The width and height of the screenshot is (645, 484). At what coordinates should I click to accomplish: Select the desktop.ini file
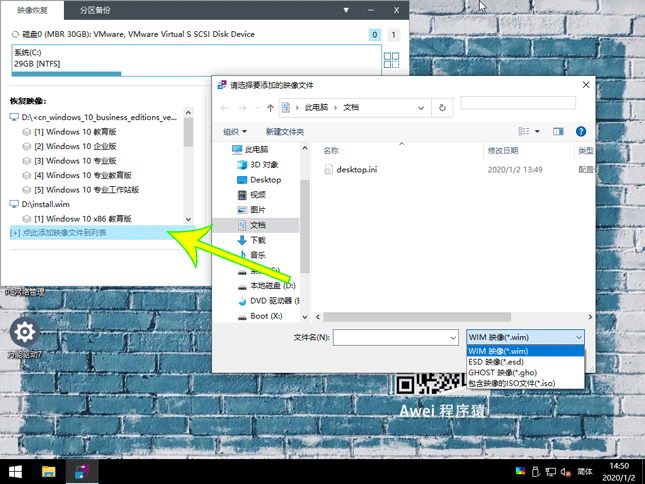pos(350,169)
